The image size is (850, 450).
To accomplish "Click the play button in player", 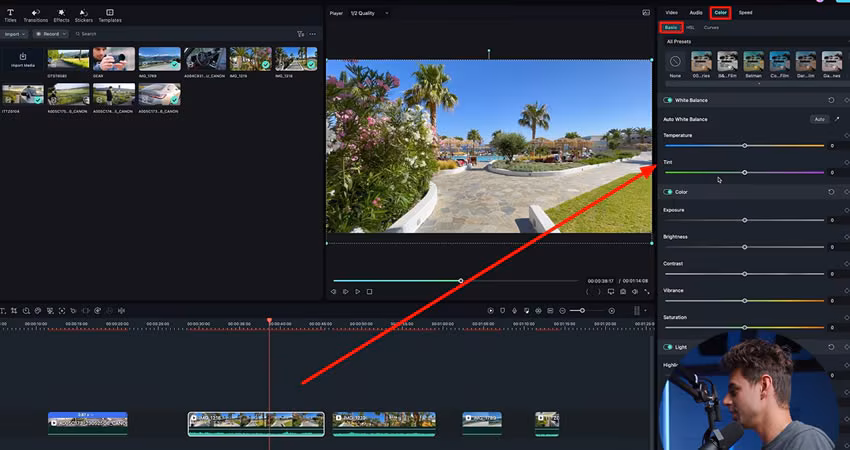I will pos(358,292).
